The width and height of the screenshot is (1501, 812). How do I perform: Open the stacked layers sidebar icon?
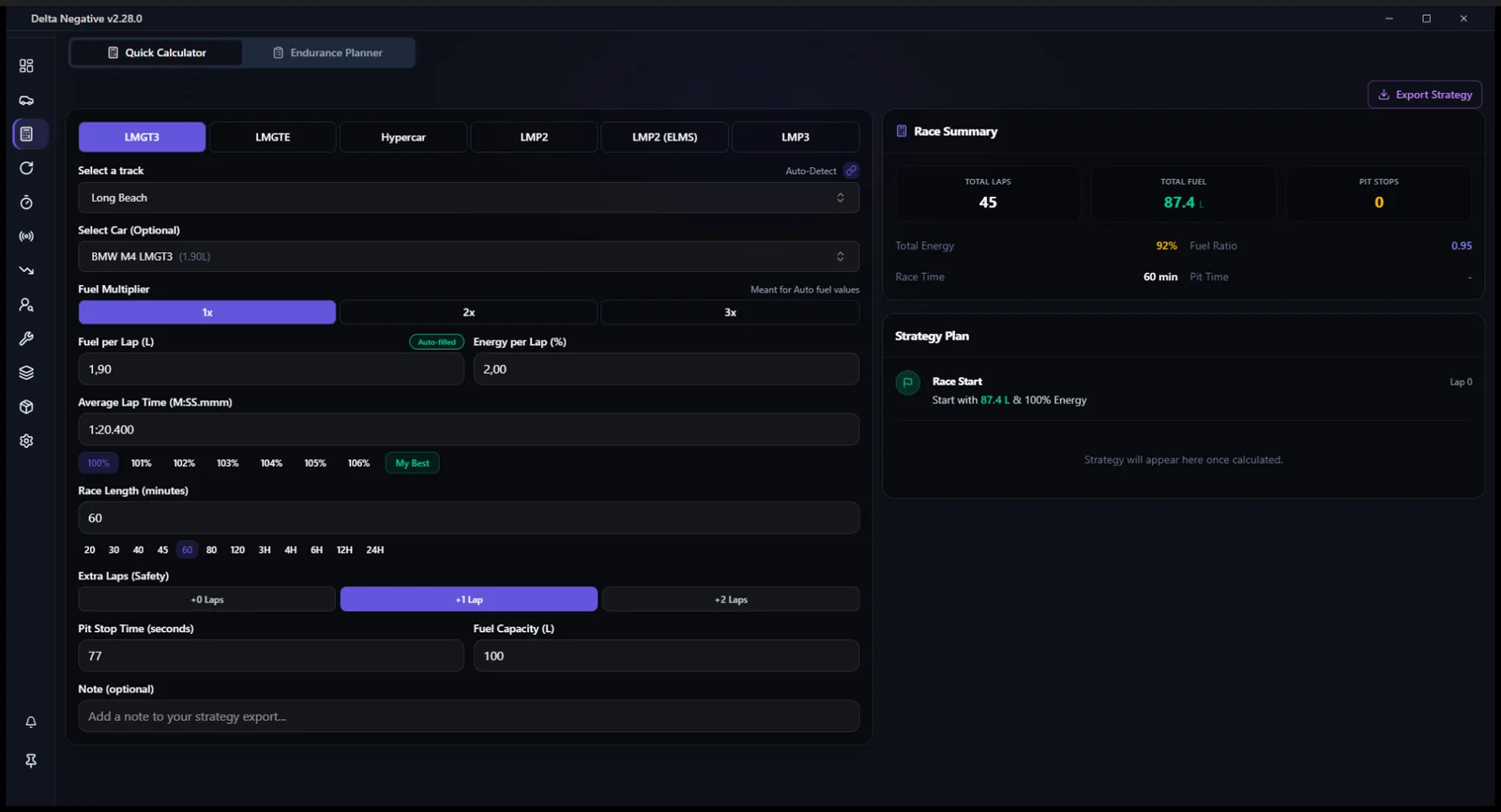pos(26,372)
